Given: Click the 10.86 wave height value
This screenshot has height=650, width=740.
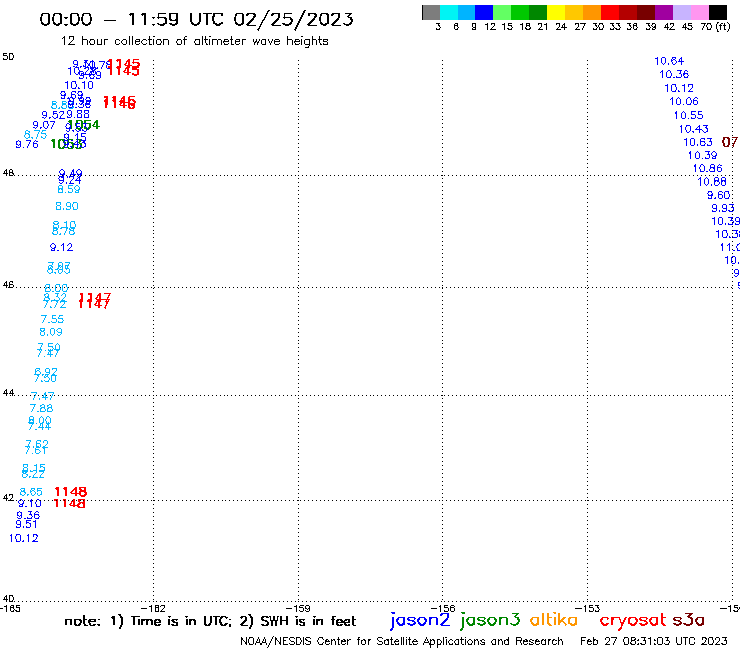Looking at the screenshot, I should 707,169.
